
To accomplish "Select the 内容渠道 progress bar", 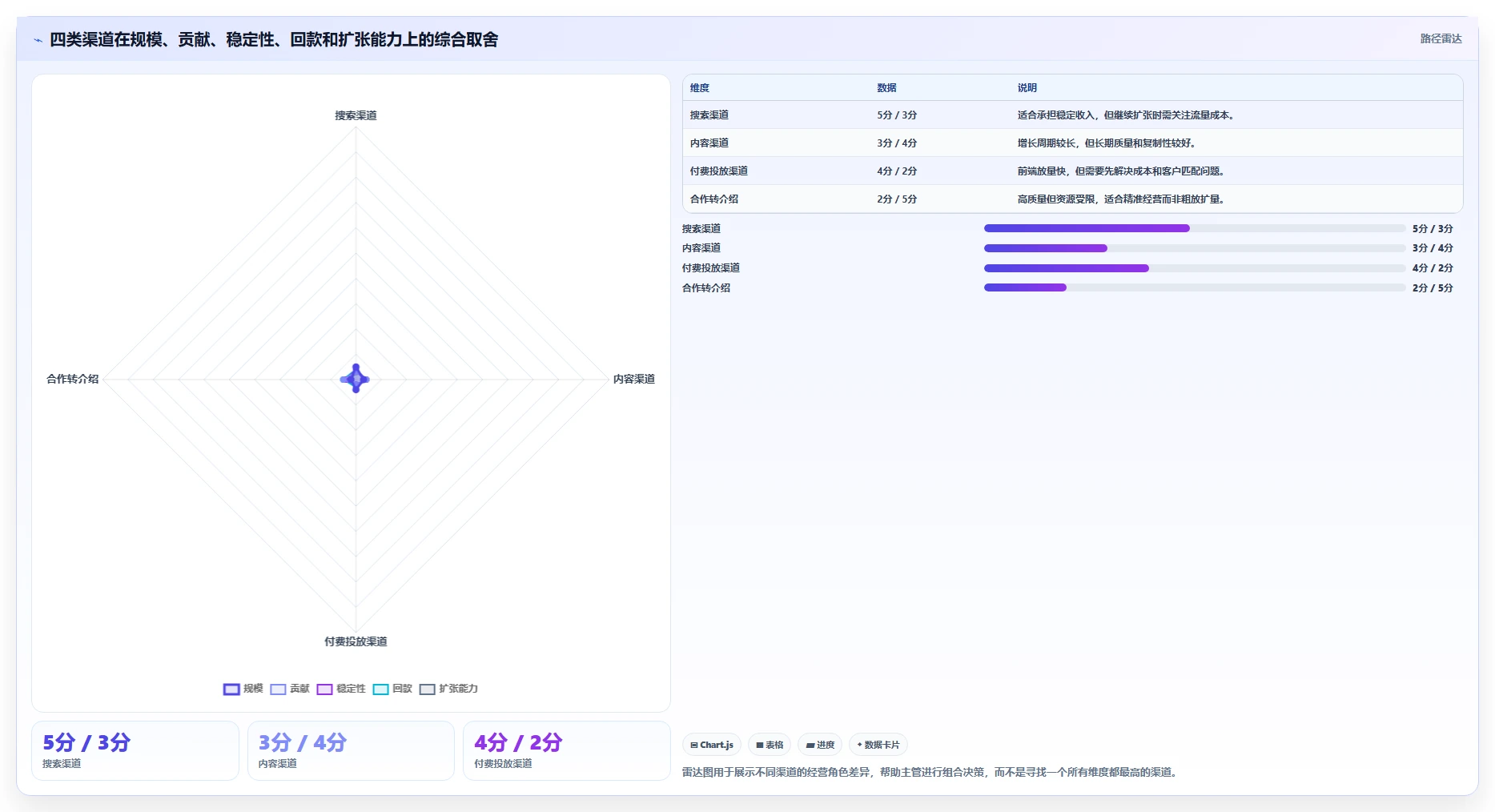I will [x=1195, y=248].
